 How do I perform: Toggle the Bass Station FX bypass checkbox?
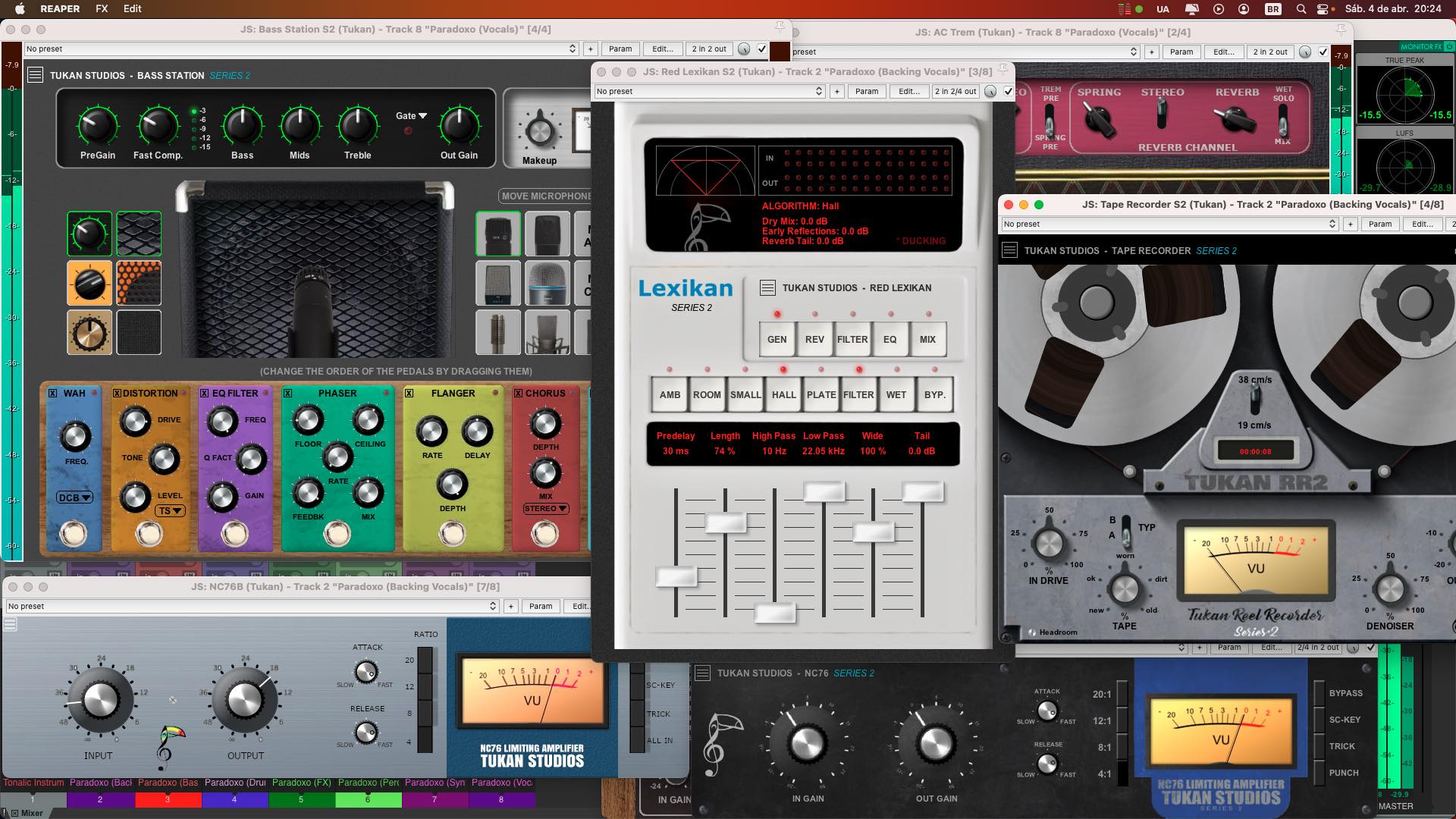click(762, 49)
